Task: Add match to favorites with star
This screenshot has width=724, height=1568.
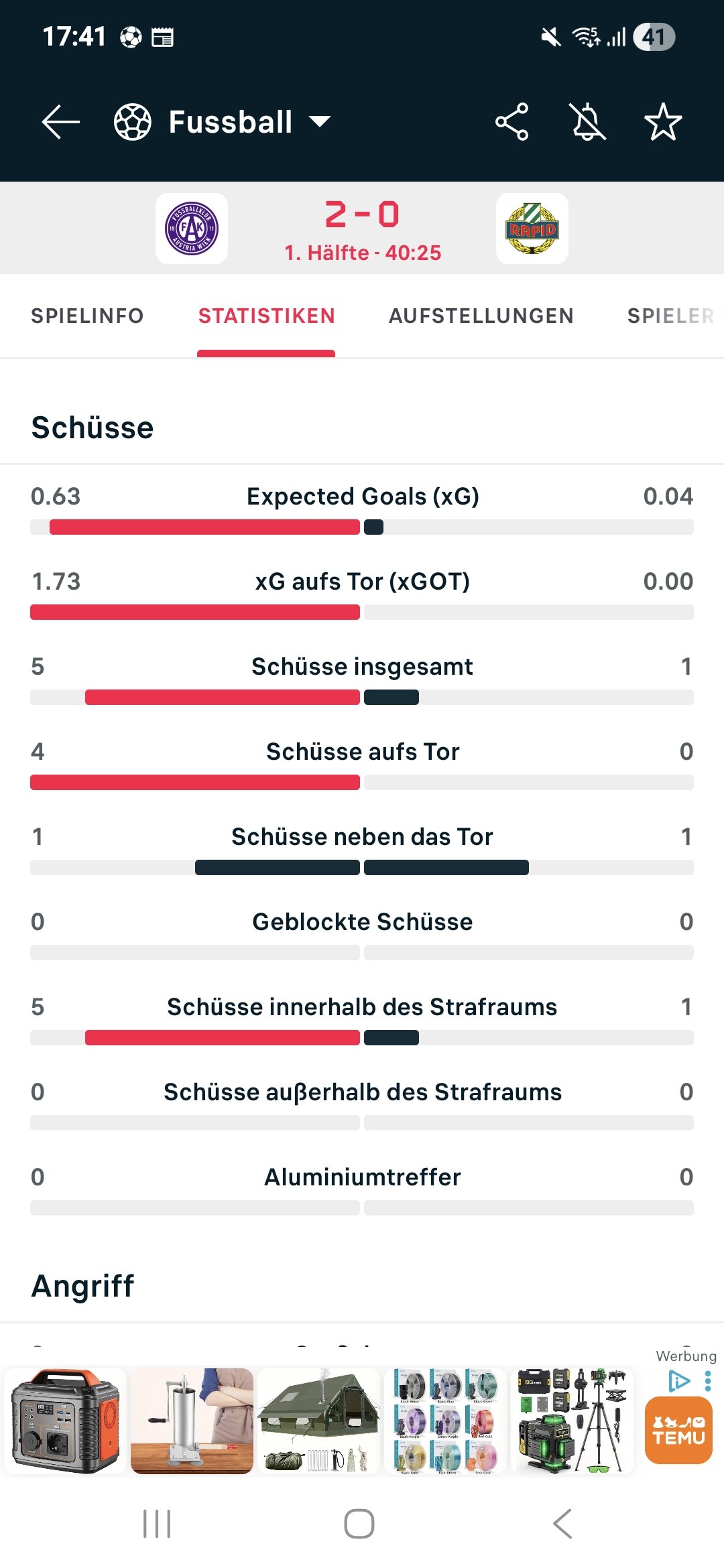Action: 662,122
